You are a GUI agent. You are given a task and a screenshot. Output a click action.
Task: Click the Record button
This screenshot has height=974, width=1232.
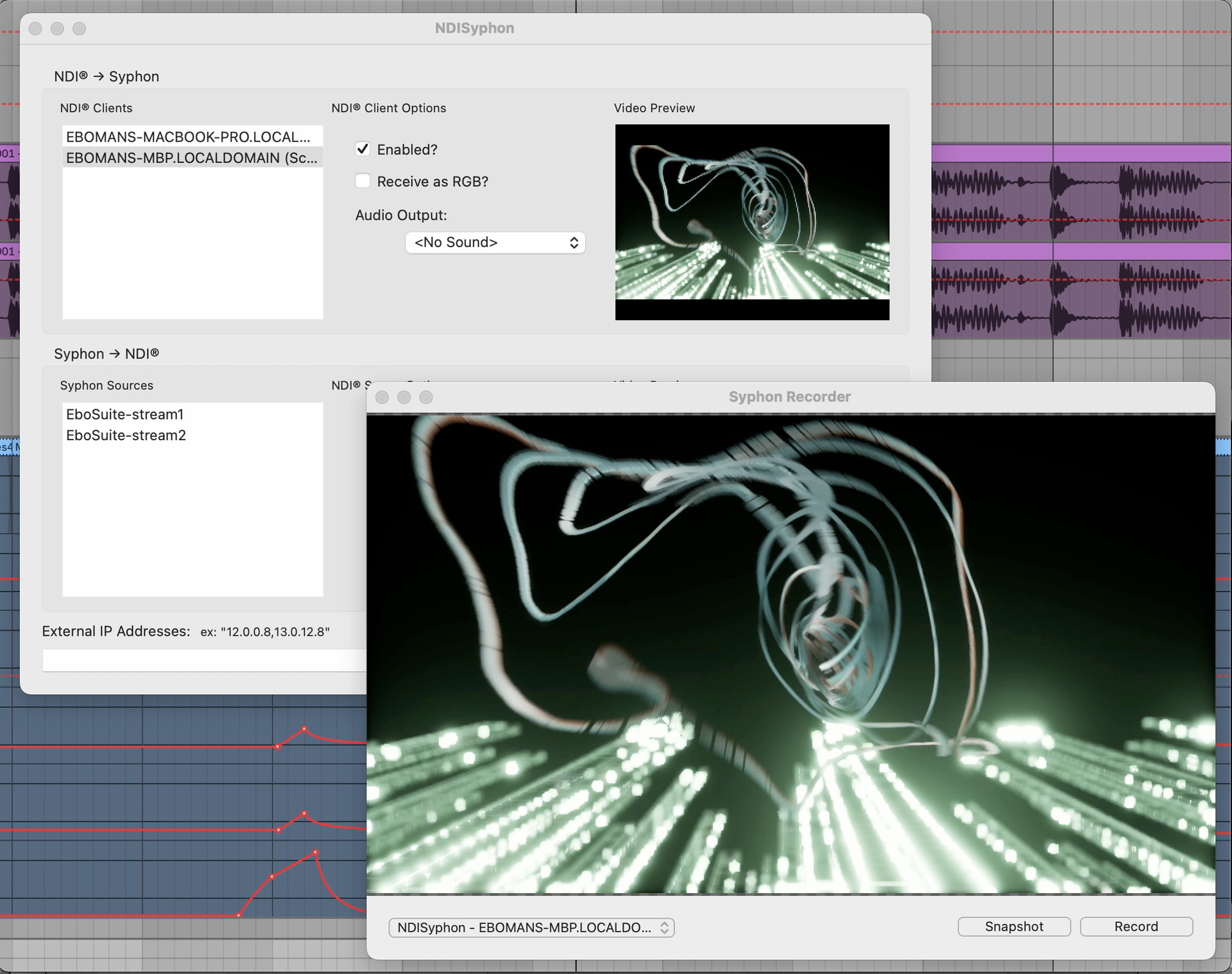(x=1136, y=927)
